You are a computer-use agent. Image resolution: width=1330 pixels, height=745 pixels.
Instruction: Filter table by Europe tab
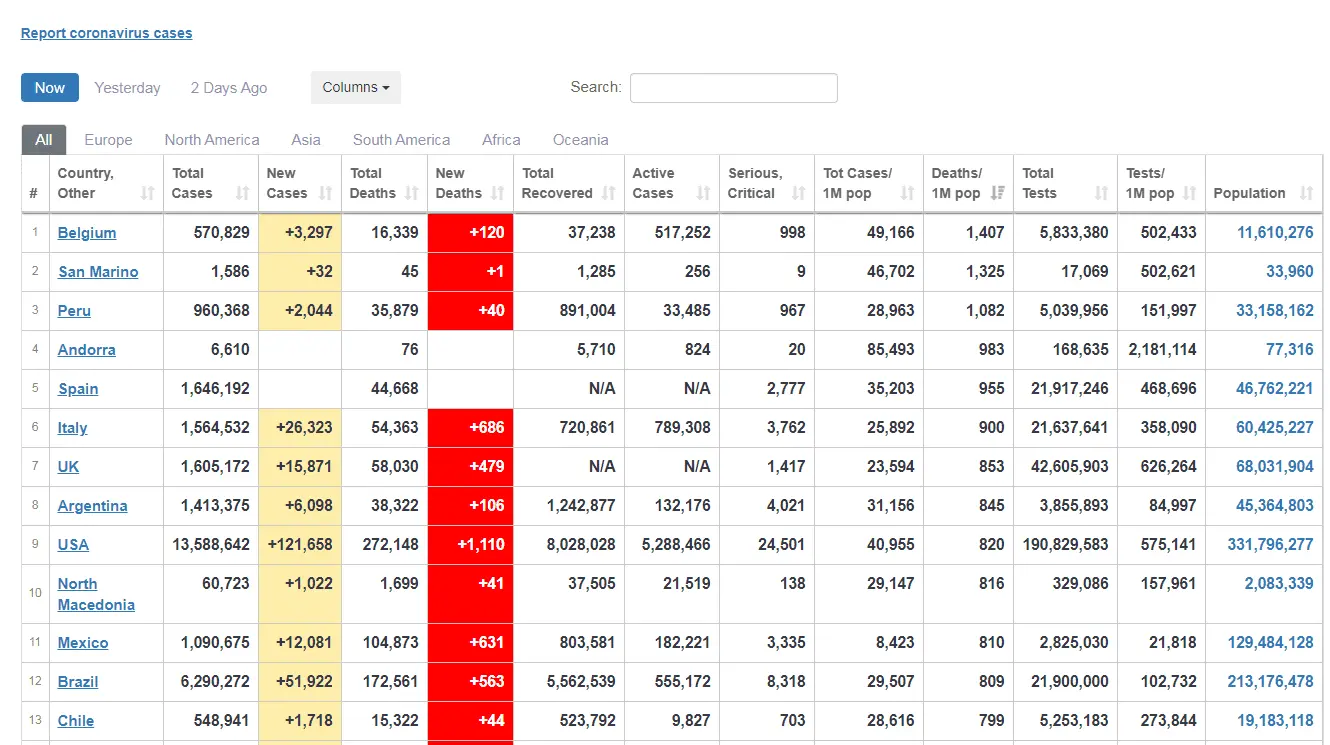(x=108, y=140)
